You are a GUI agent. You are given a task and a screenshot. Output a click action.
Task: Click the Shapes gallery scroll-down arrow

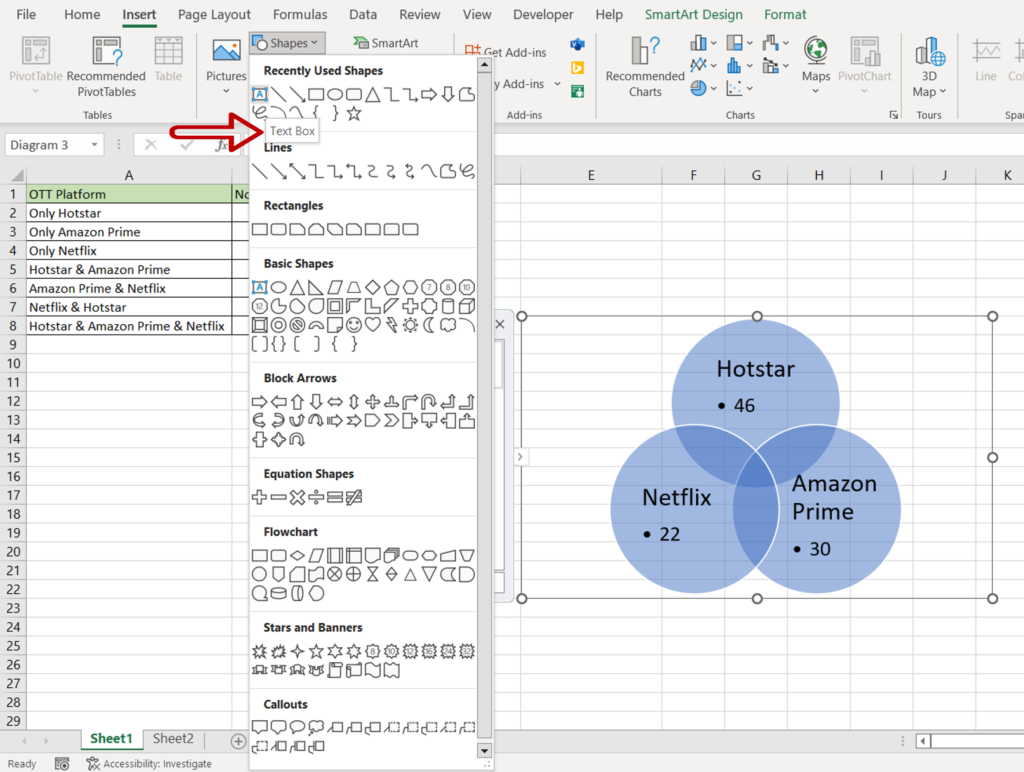point(484,750)
